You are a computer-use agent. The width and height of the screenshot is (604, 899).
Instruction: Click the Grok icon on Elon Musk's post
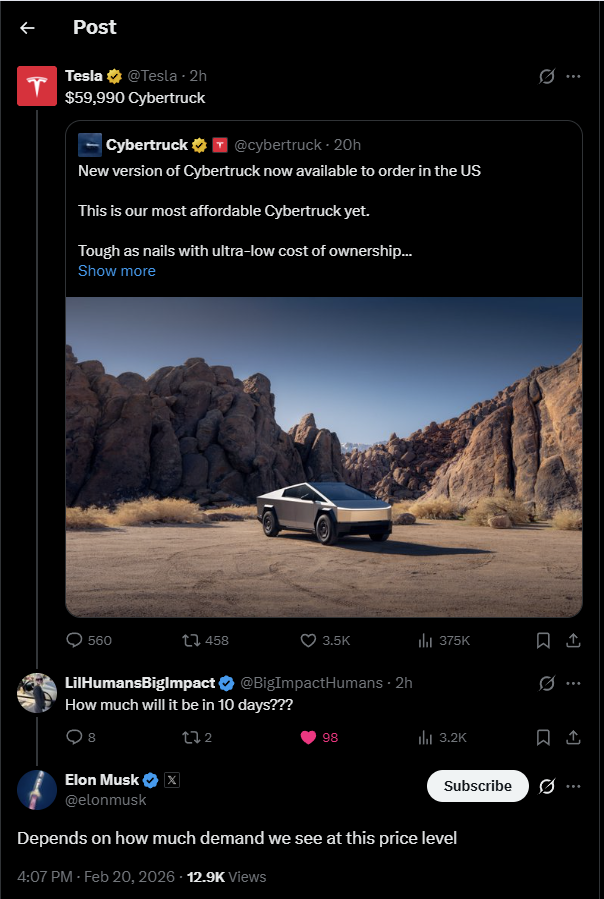click(x=547, y=786)
